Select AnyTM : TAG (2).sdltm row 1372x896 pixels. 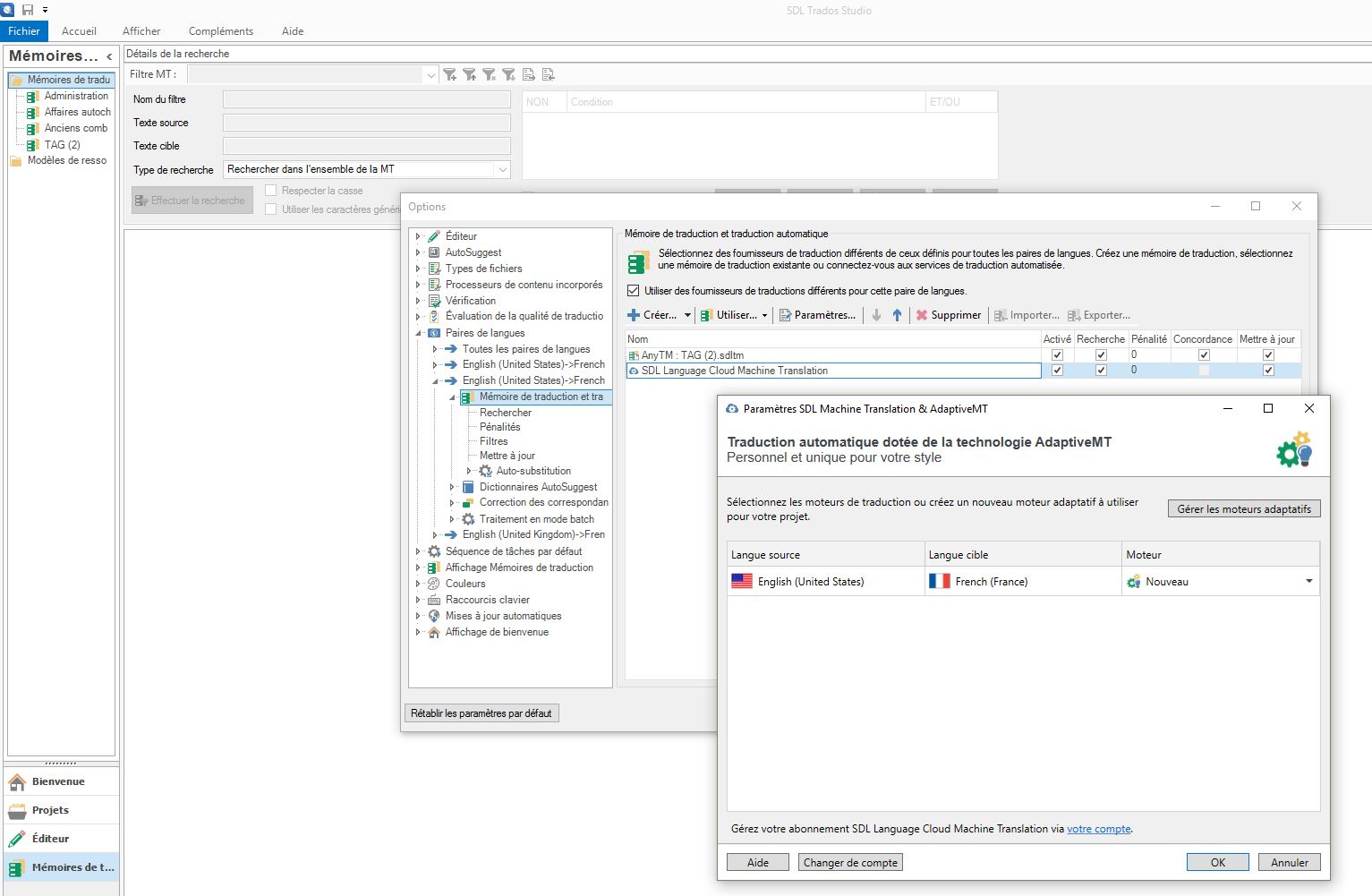click(x=832, y=355)
